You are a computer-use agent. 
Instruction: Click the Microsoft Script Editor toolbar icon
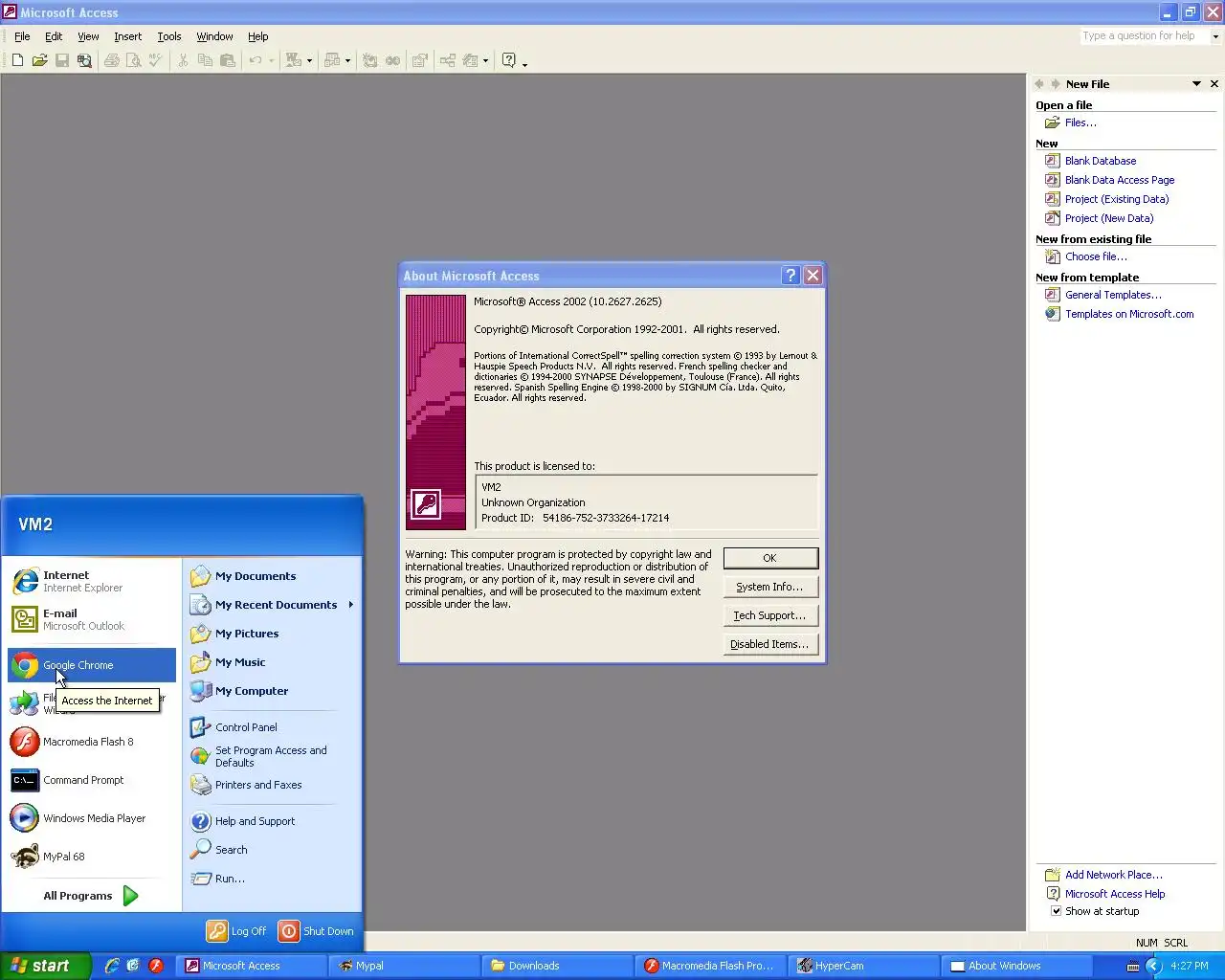392,60
